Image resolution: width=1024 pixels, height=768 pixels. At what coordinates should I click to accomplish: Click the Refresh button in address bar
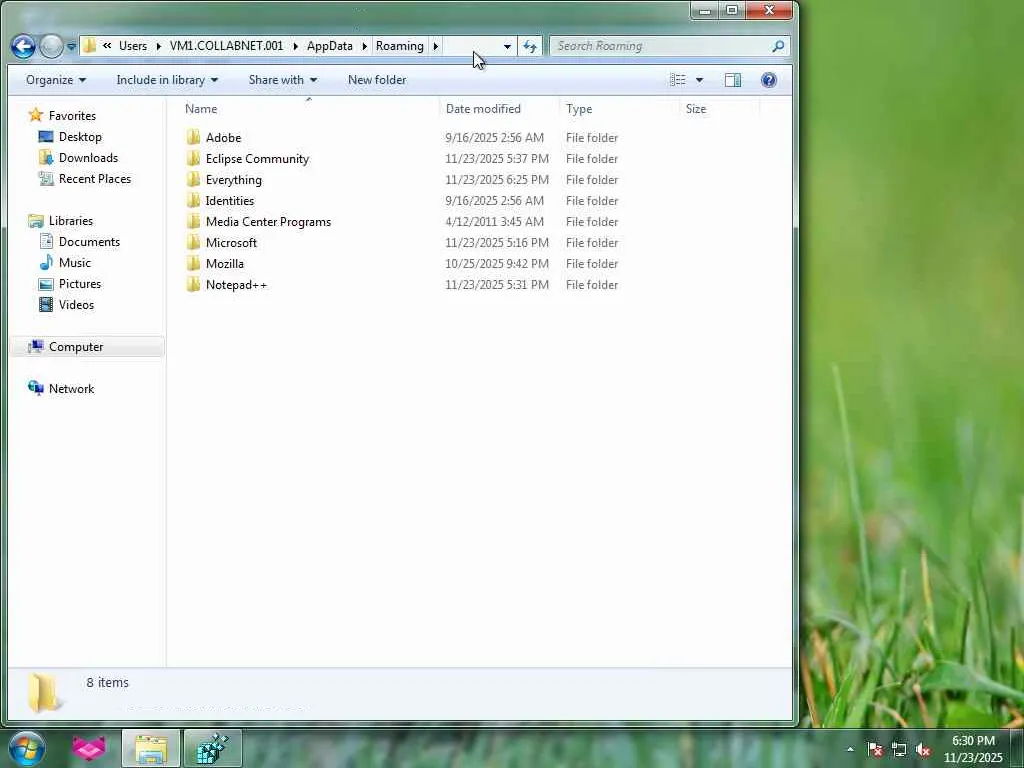pyautogui.click(x=530, y=46)
